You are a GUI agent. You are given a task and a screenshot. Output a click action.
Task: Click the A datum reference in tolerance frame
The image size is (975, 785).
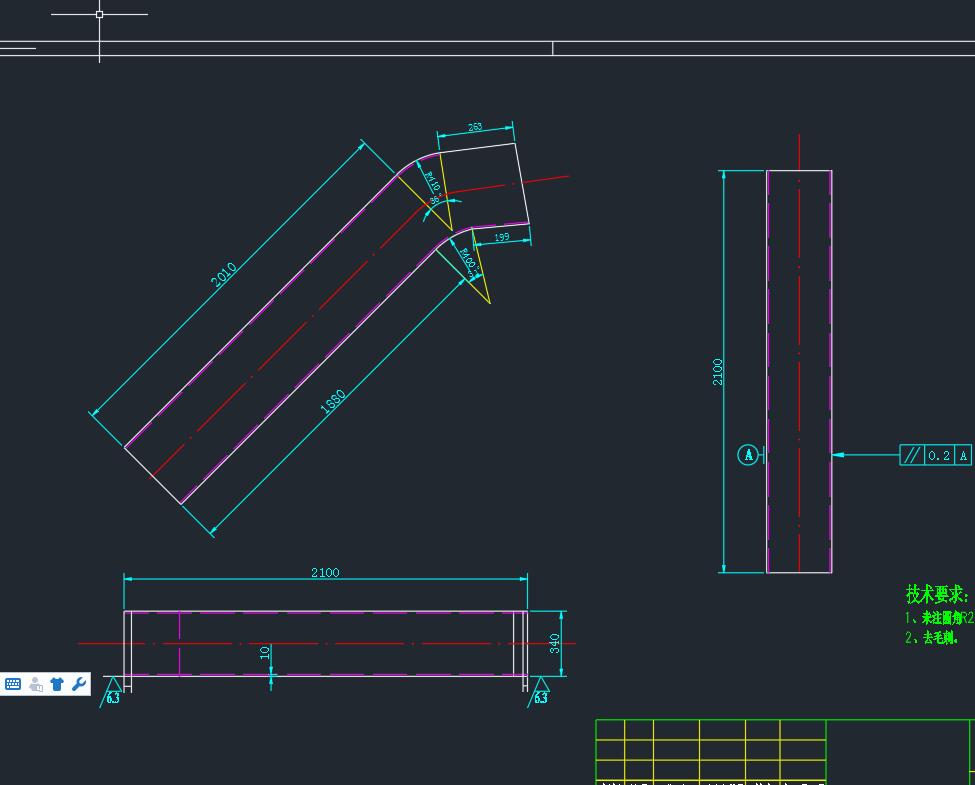(963, 455)
